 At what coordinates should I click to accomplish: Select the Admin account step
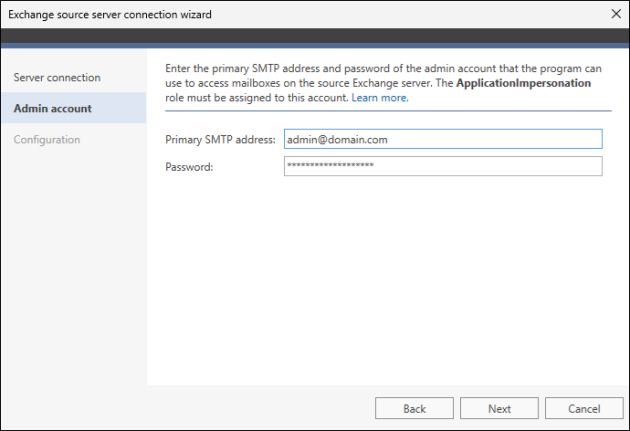tap(74, 108)
